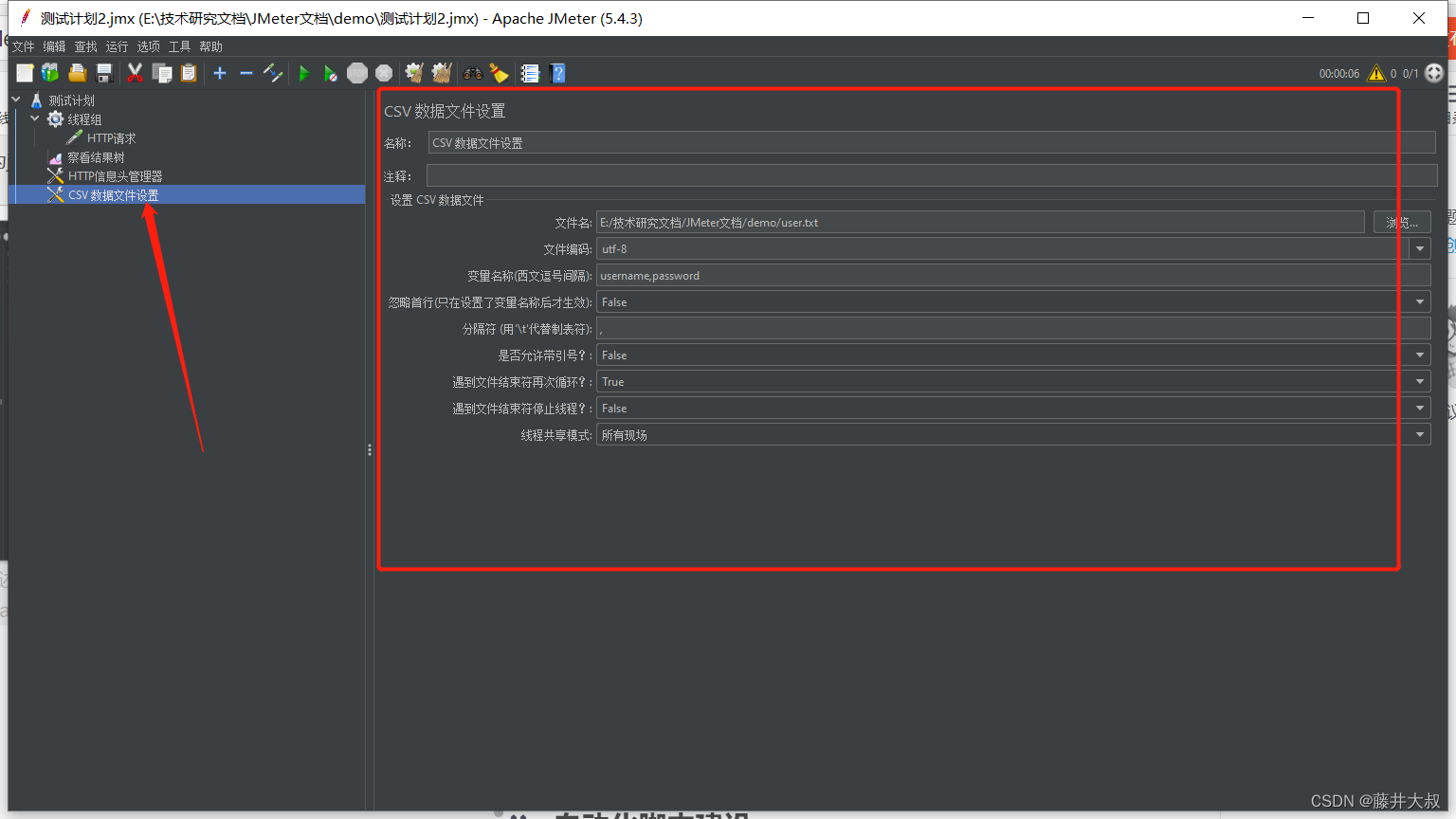Expand all nodes with plus icon
This screenshot has height=819, width=1456.
pyautogui.click(x=220, y=73)
